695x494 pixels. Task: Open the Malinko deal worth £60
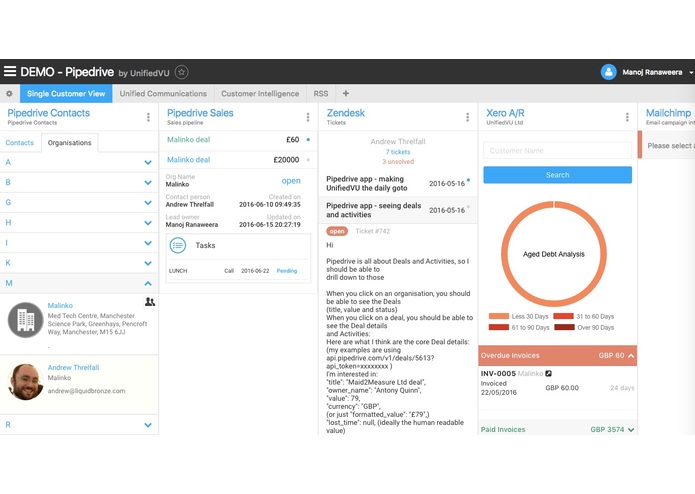pos(238,140)
